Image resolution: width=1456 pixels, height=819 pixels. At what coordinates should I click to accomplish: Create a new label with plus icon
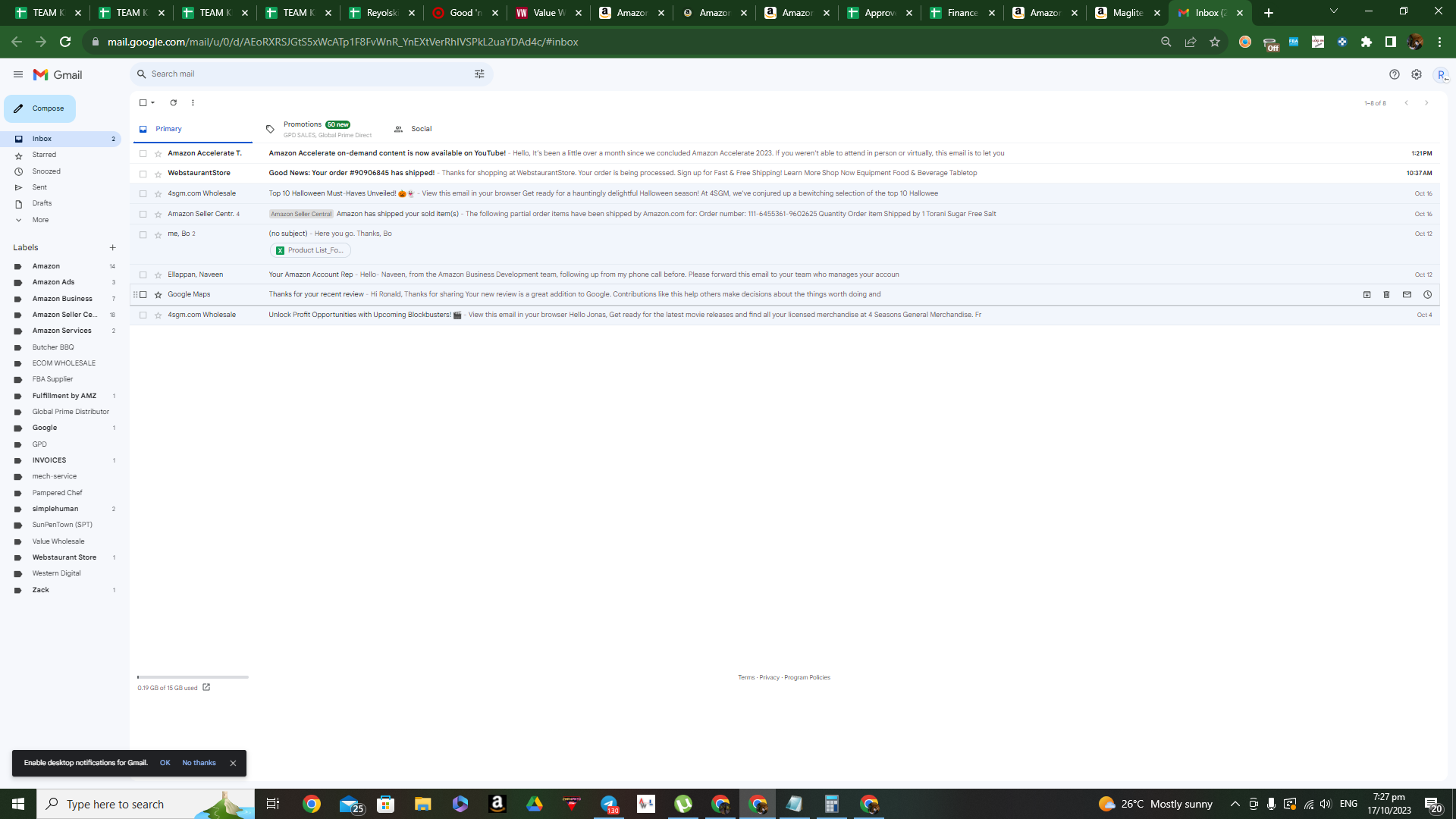[113, 248]
